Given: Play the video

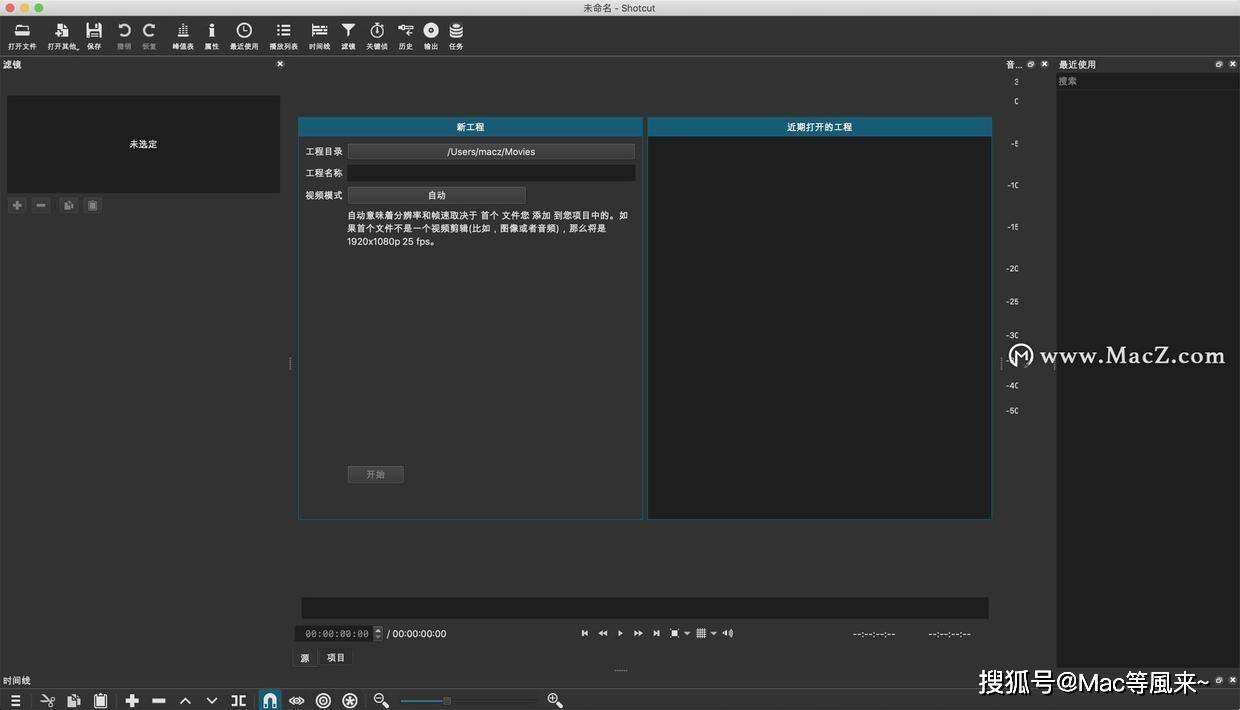Looking at the screenshot, I should coord(620,633).
